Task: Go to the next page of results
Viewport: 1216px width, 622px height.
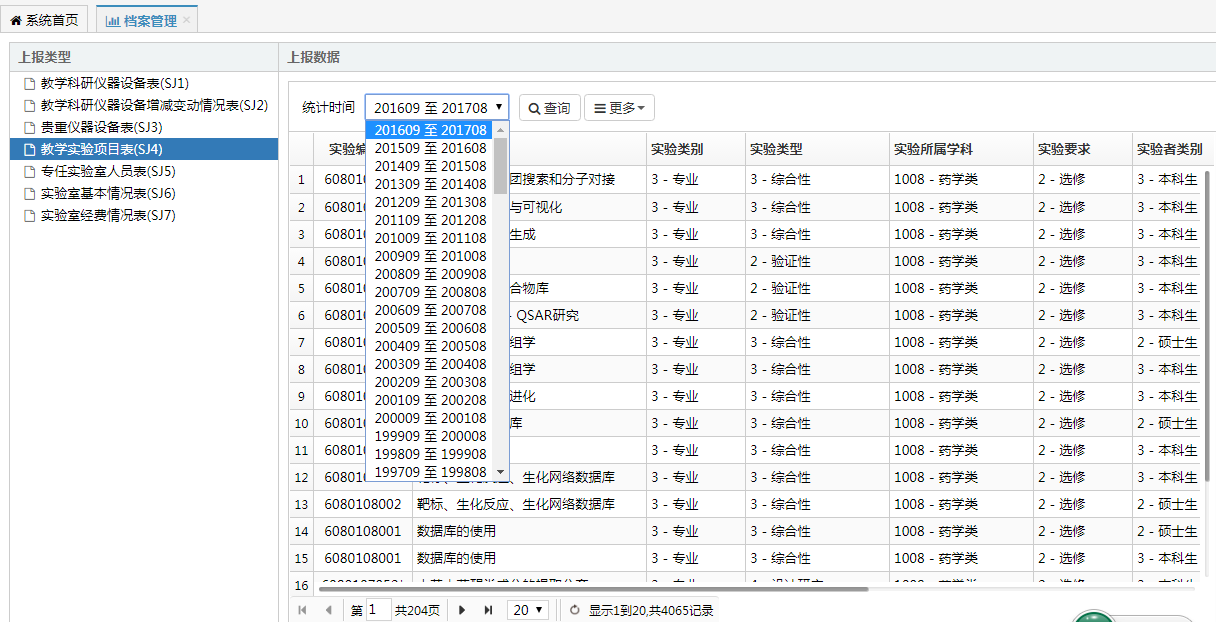Action: tap(462, 609)
